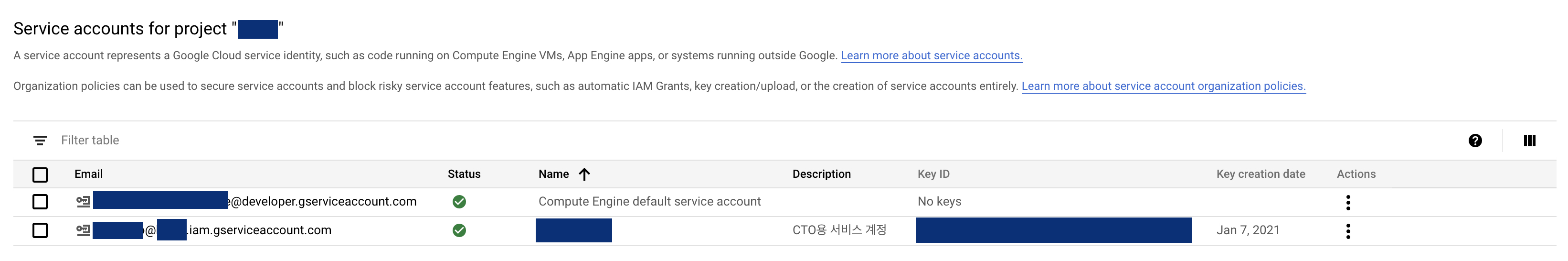Check the developer.gserviceaccount.com row checkbox

(x=40, y=202)
